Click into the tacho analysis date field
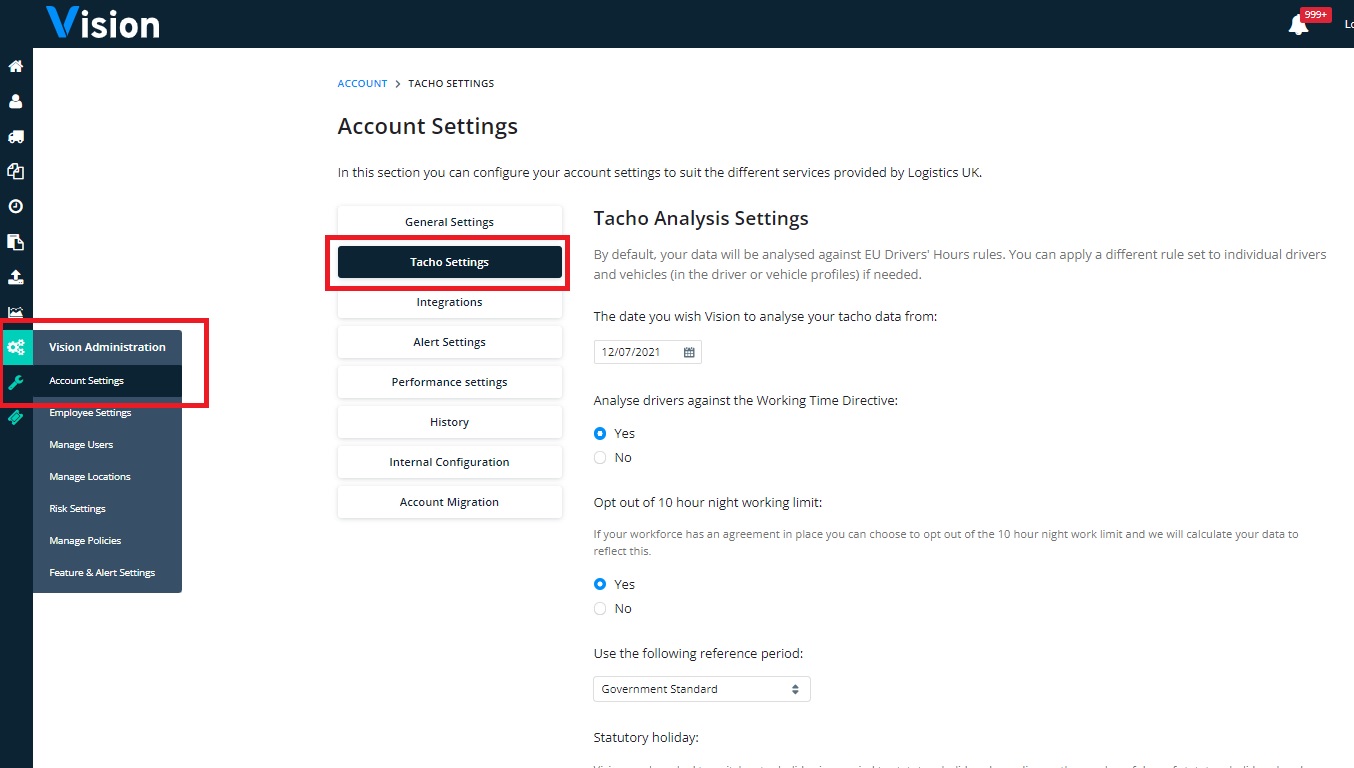The height and width of the screenshot is (768, 1354). click(648, 352)
